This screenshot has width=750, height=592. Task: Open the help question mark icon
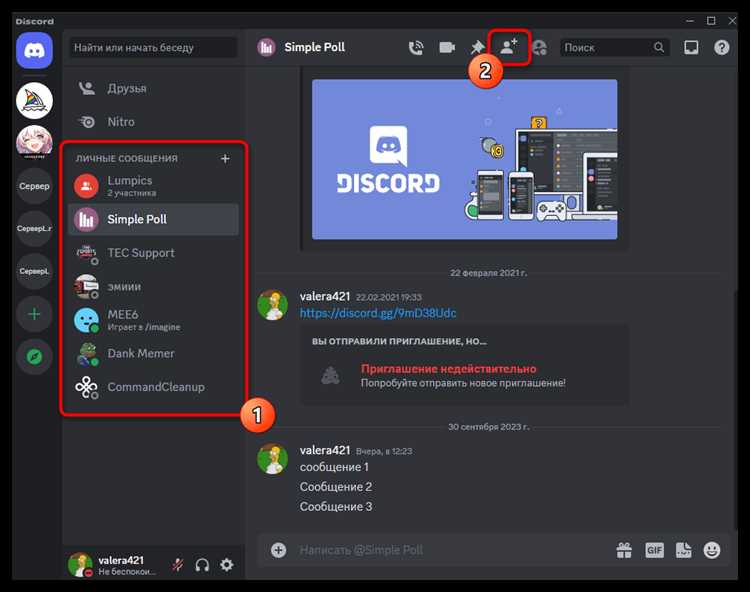coord(722,47)
